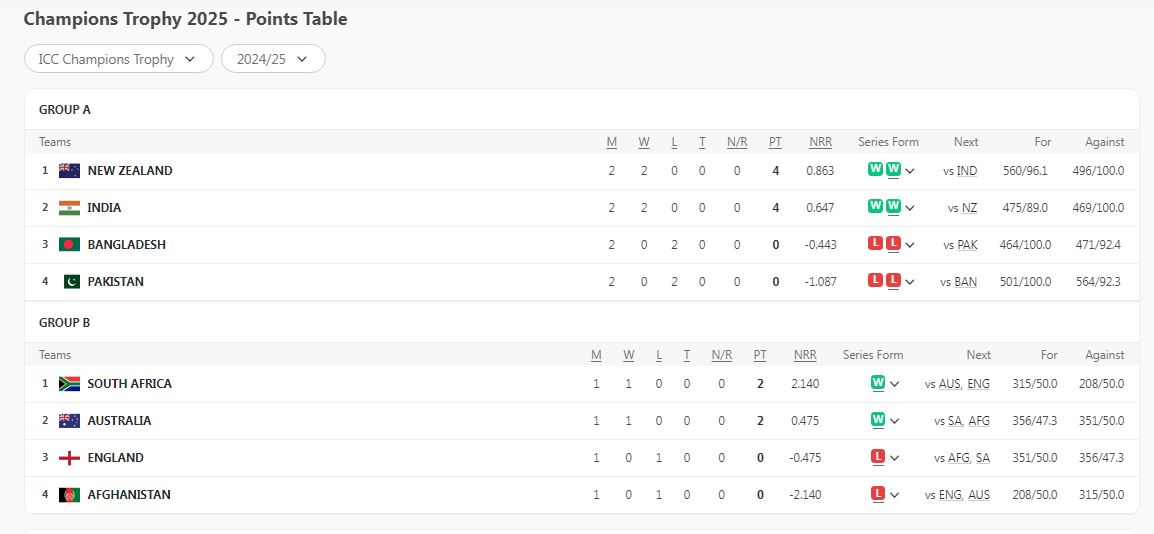Click the India flag icon
This screenshot has width=1154, height=534.
[x=69, y=208]
